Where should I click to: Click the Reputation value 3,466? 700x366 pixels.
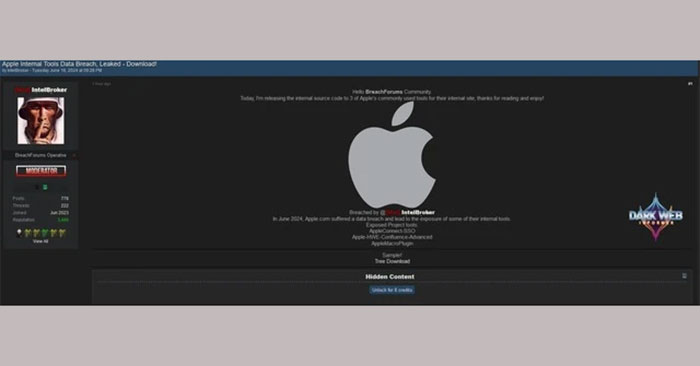point(63,220)
